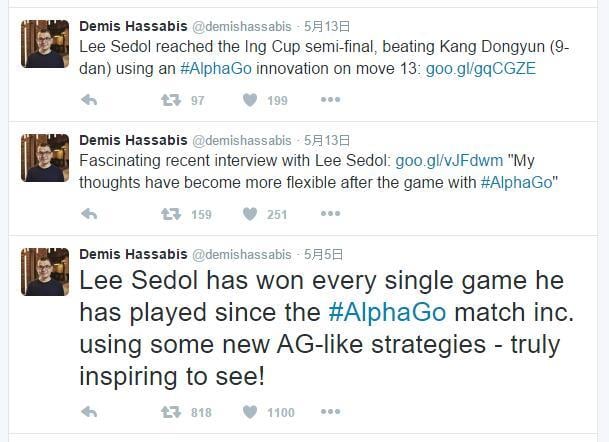Image resolution: width=609 pixels, height=442 pixels.
Task: Reply to the May 5 tweet
Action: 89,412
